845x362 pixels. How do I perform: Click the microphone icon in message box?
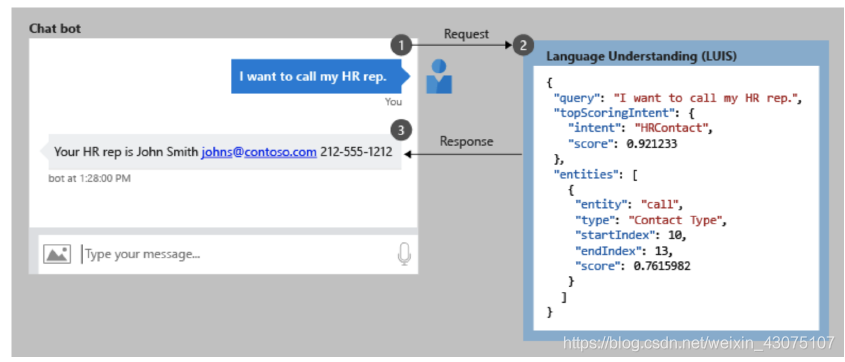[x=404, y=254]
